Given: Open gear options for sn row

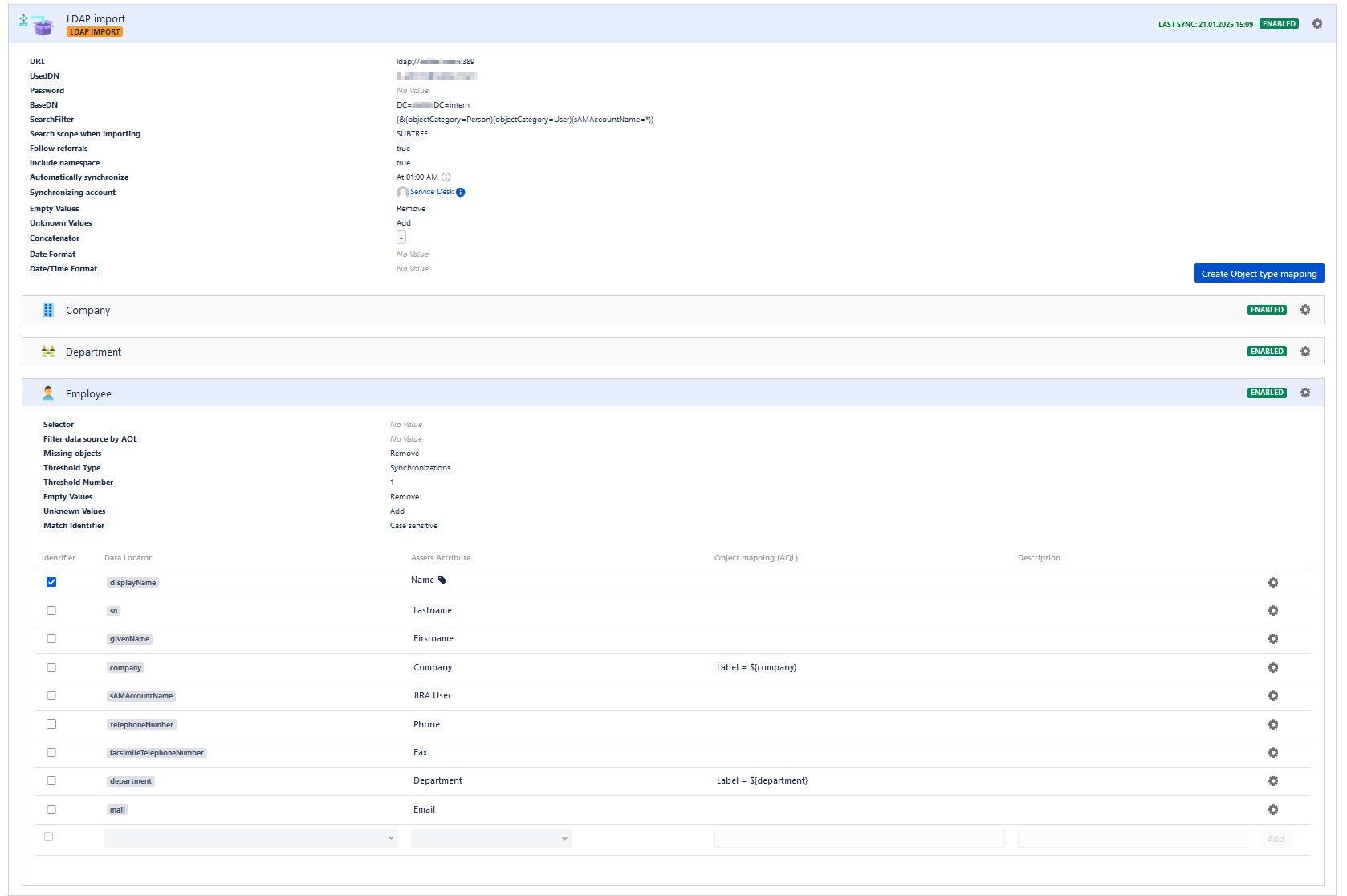Looking at the screenshot, I should pos(1273,611).
